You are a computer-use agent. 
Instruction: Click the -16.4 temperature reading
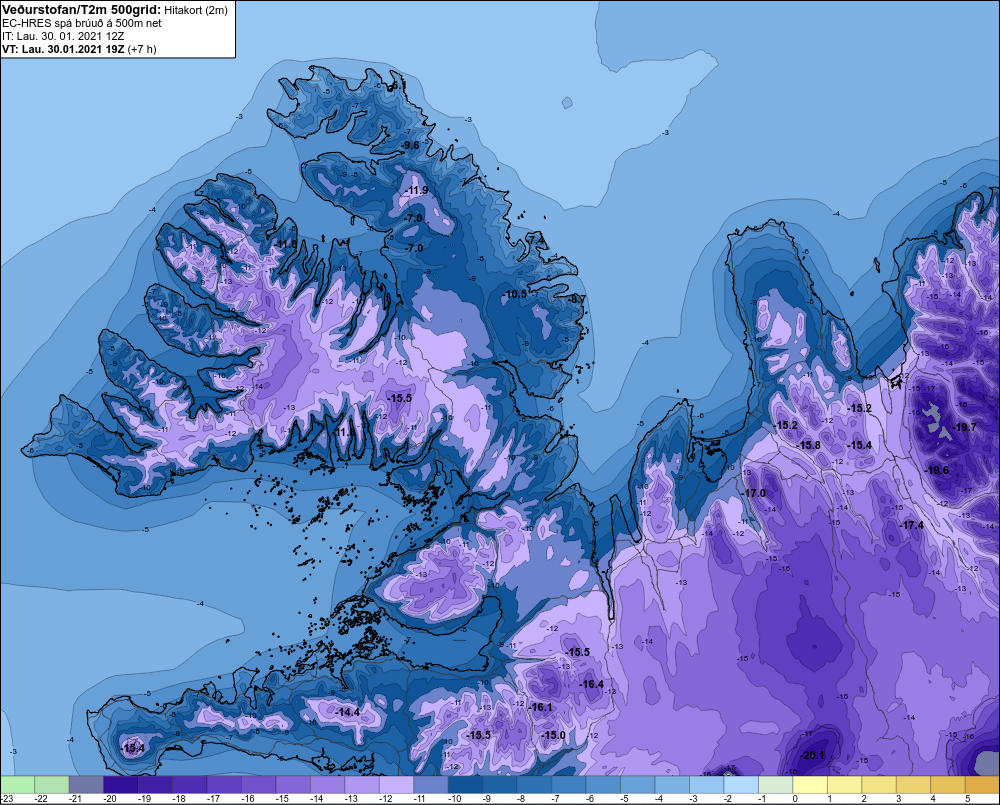pyautogui.click(x=591, y=684)
